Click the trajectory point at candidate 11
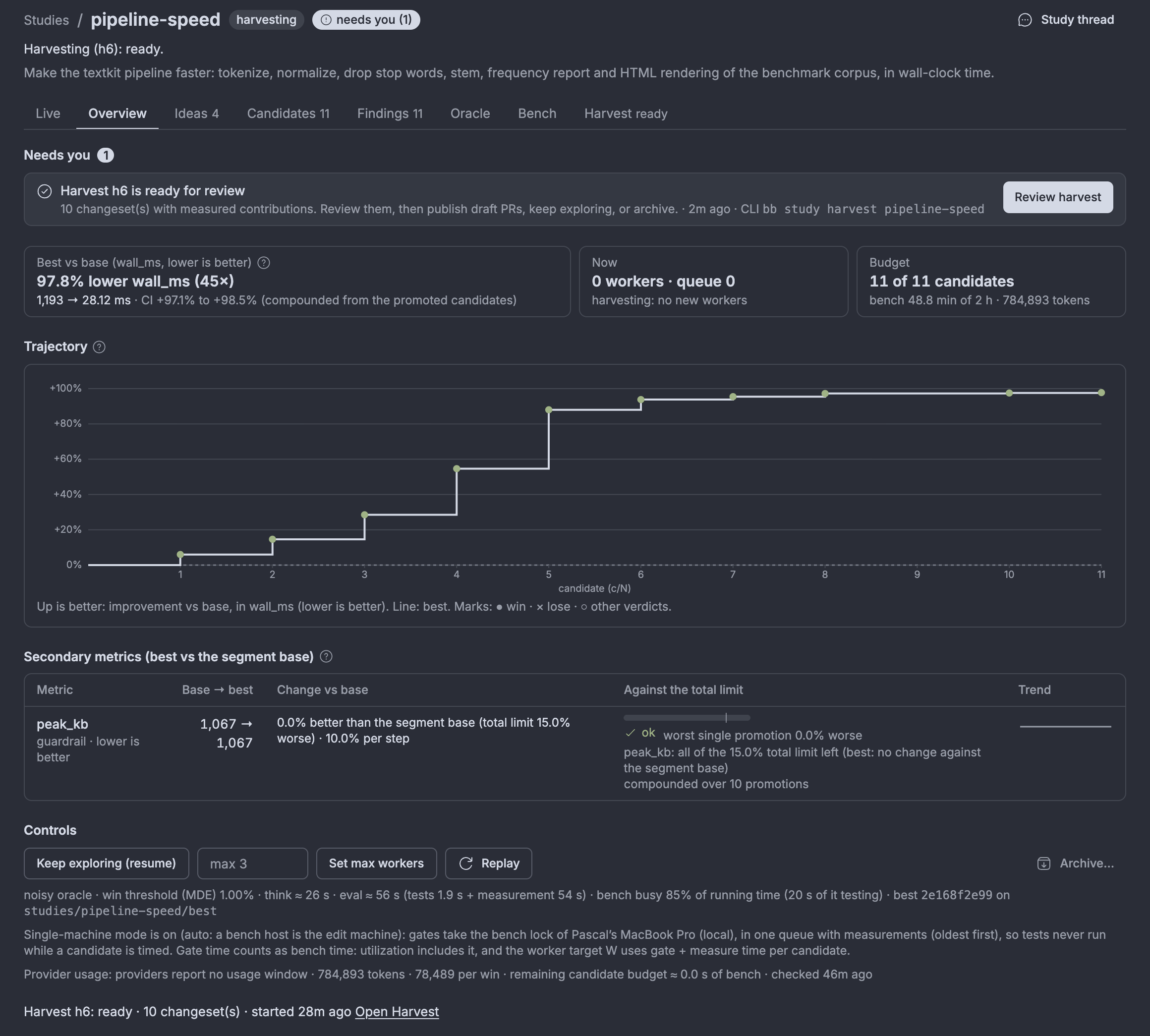This screenshot has width=1150, height=1036. coord(1101,393)
